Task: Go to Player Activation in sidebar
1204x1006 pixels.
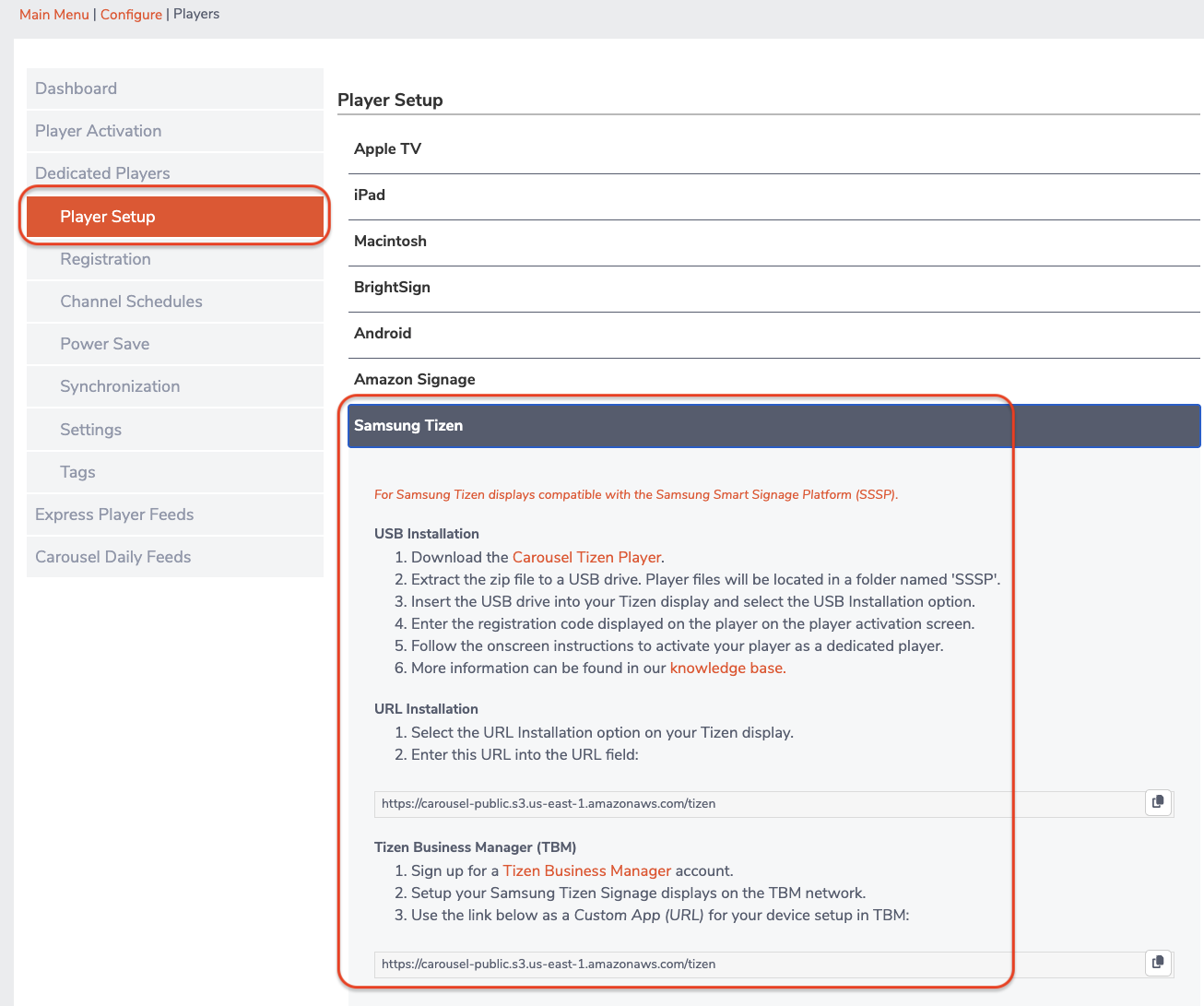Action: coord(175,131)
